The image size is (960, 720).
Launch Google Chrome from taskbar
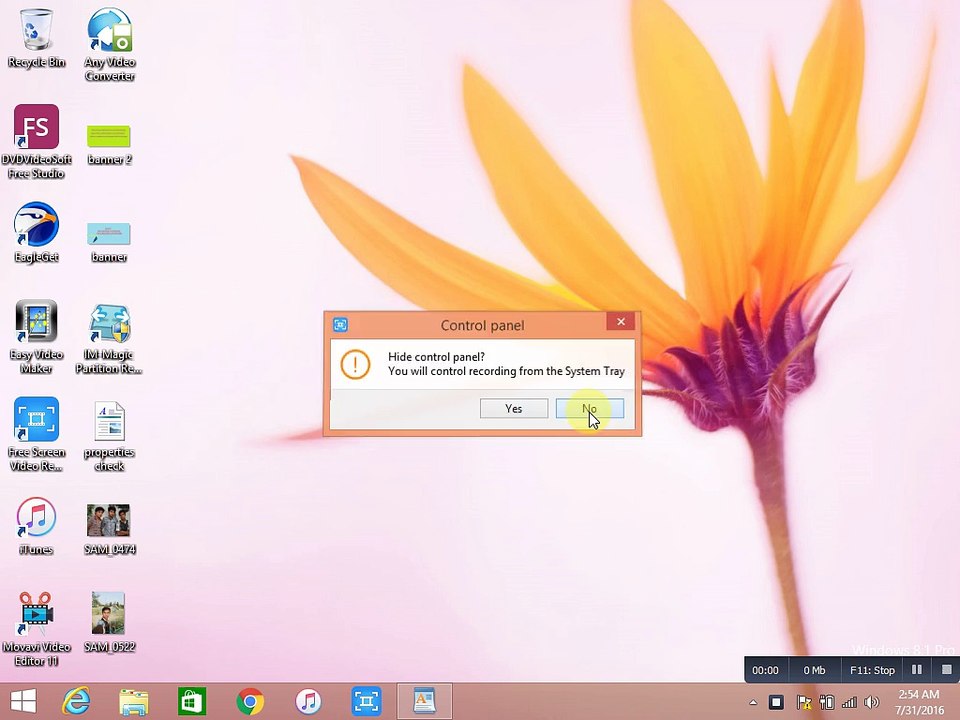click(x=250, y=702)
